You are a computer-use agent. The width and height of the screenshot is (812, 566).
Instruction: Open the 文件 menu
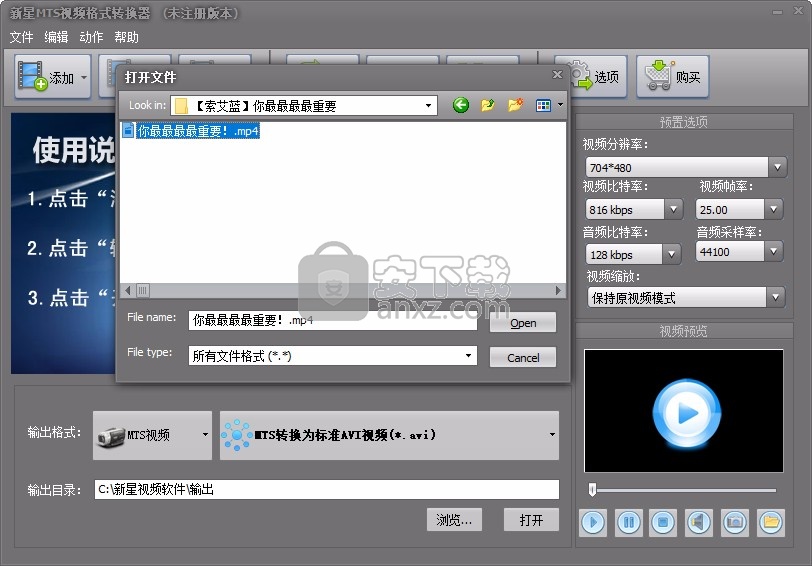pyautogui.click(x=21, y=37)
